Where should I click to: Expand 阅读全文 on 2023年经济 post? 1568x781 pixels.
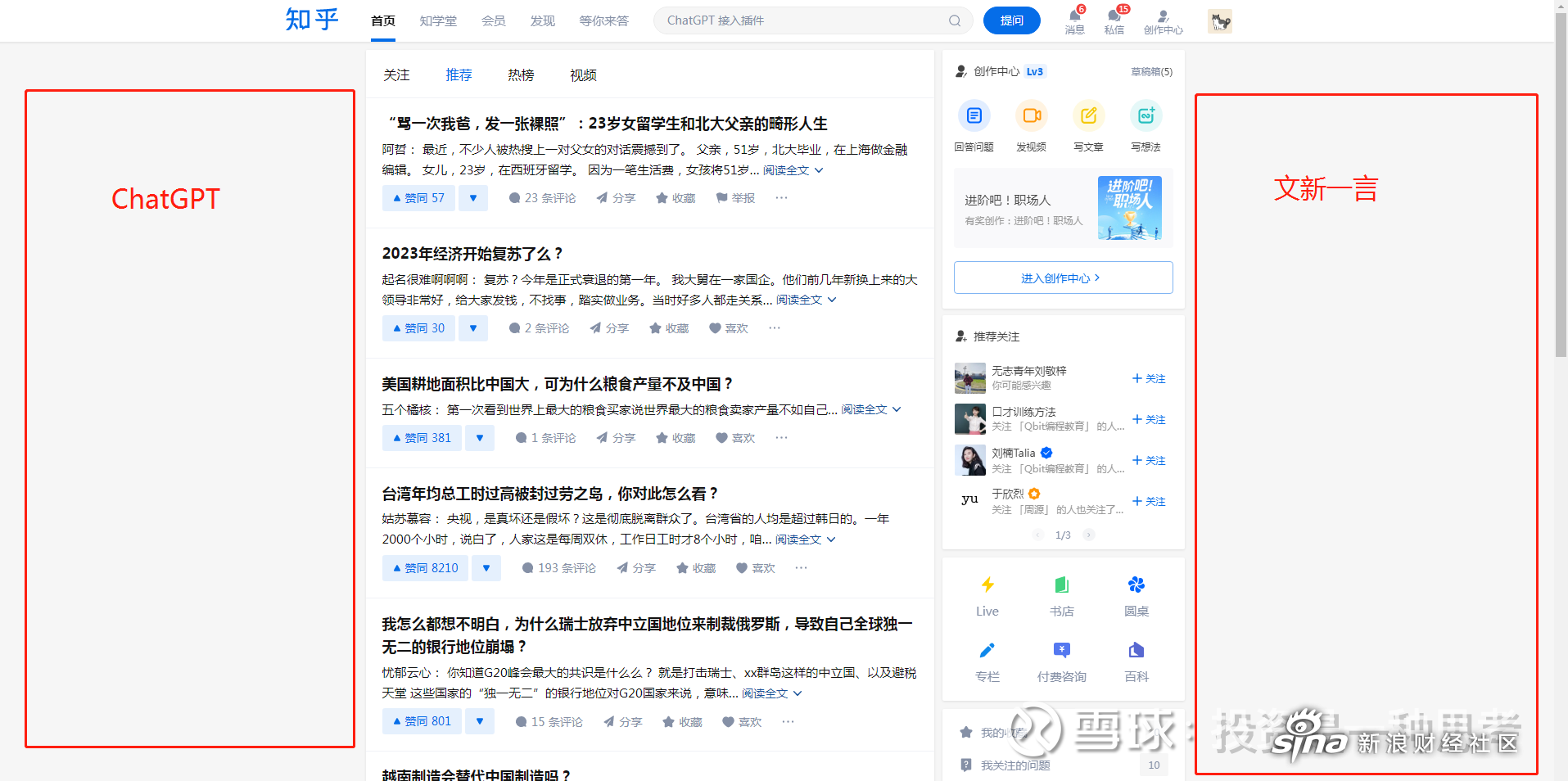807,300
